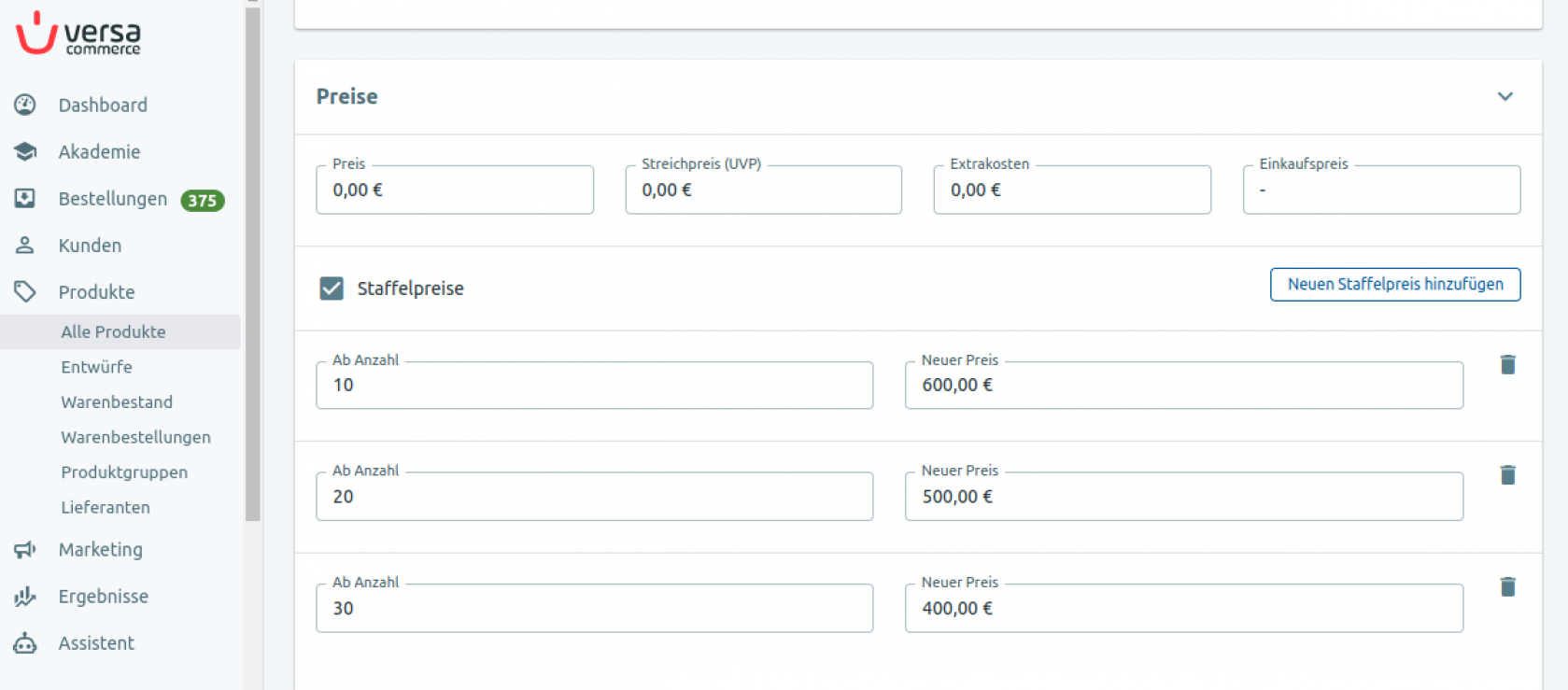Collapse the Preise section chevron

click(x=1504, y=96)
